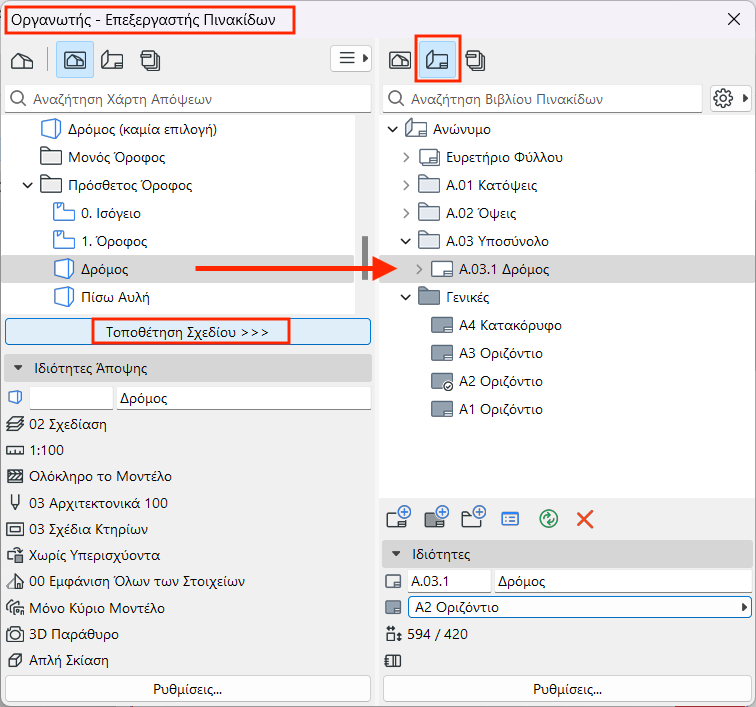
Task: Collapse A.03 Υποσύνολο folder
Action: pos(406,241)
